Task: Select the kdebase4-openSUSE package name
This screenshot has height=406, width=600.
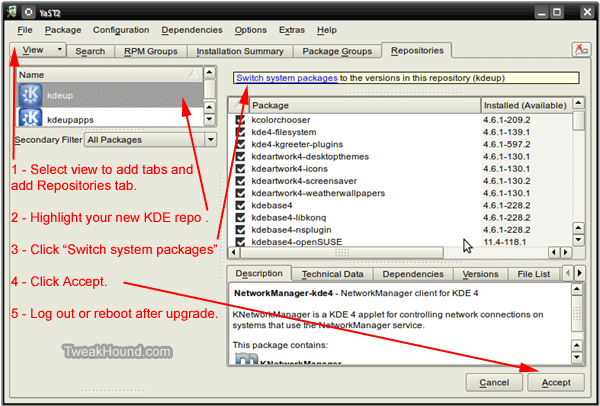Action: (297, 242)
